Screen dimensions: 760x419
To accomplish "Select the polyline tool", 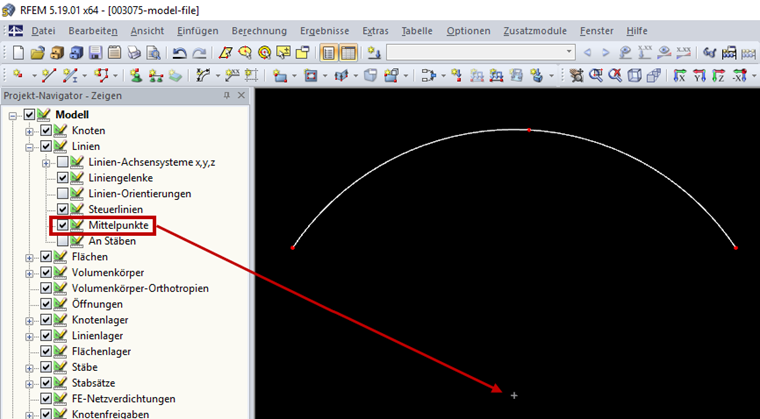I will [101, 75].
